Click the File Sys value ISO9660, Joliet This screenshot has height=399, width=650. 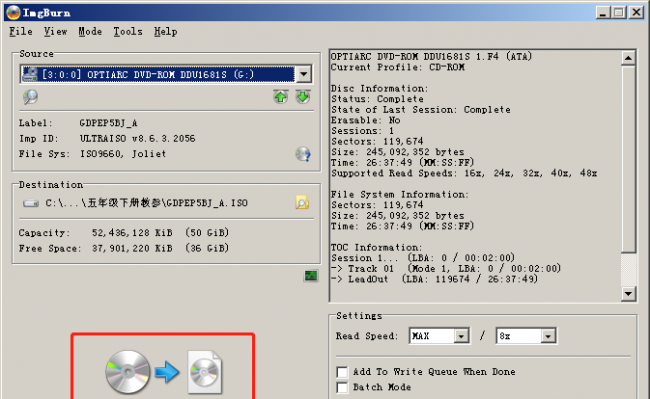pos(123,154)
